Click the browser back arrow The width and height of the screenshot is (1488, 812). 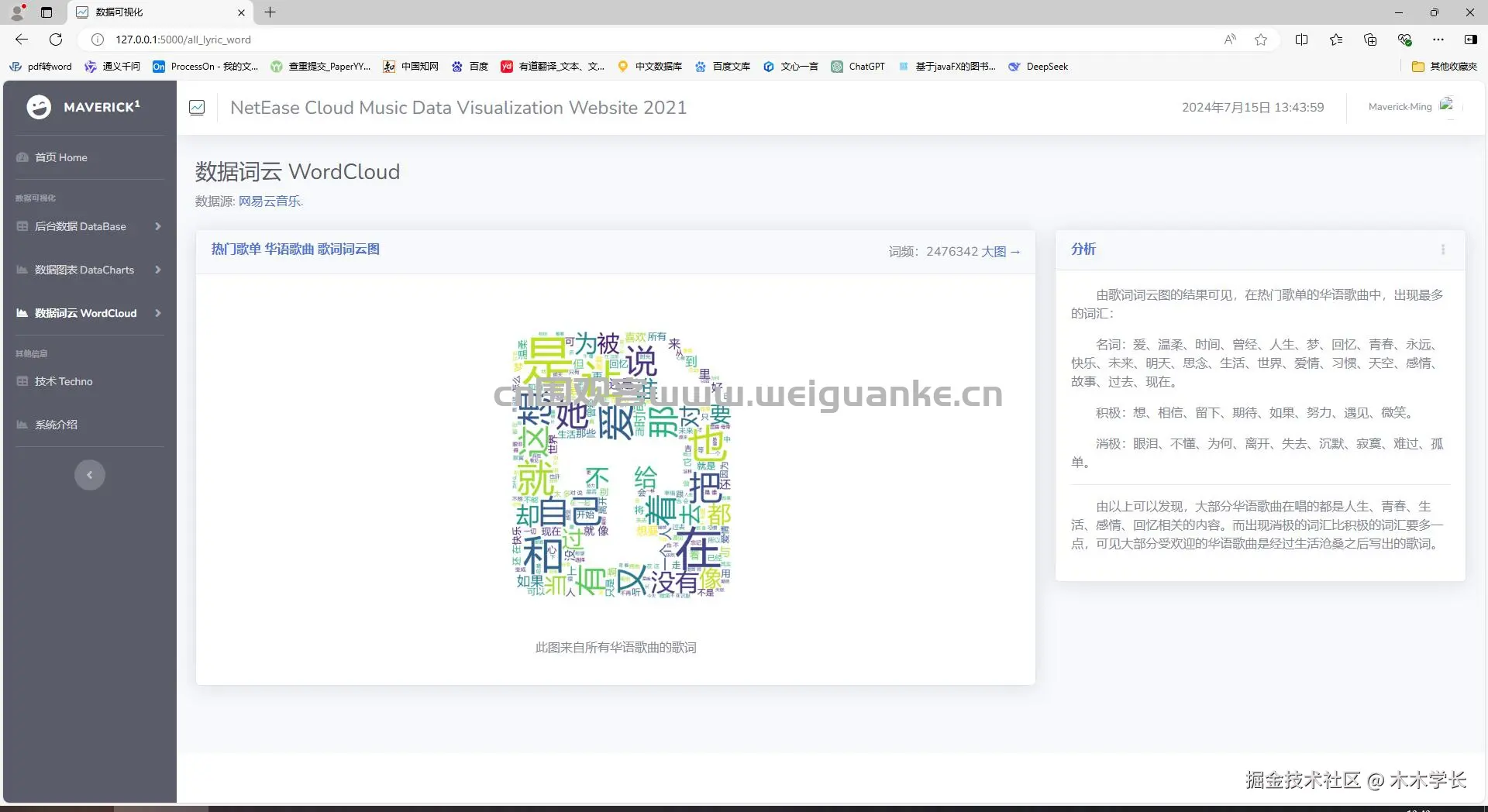[22, 40]
